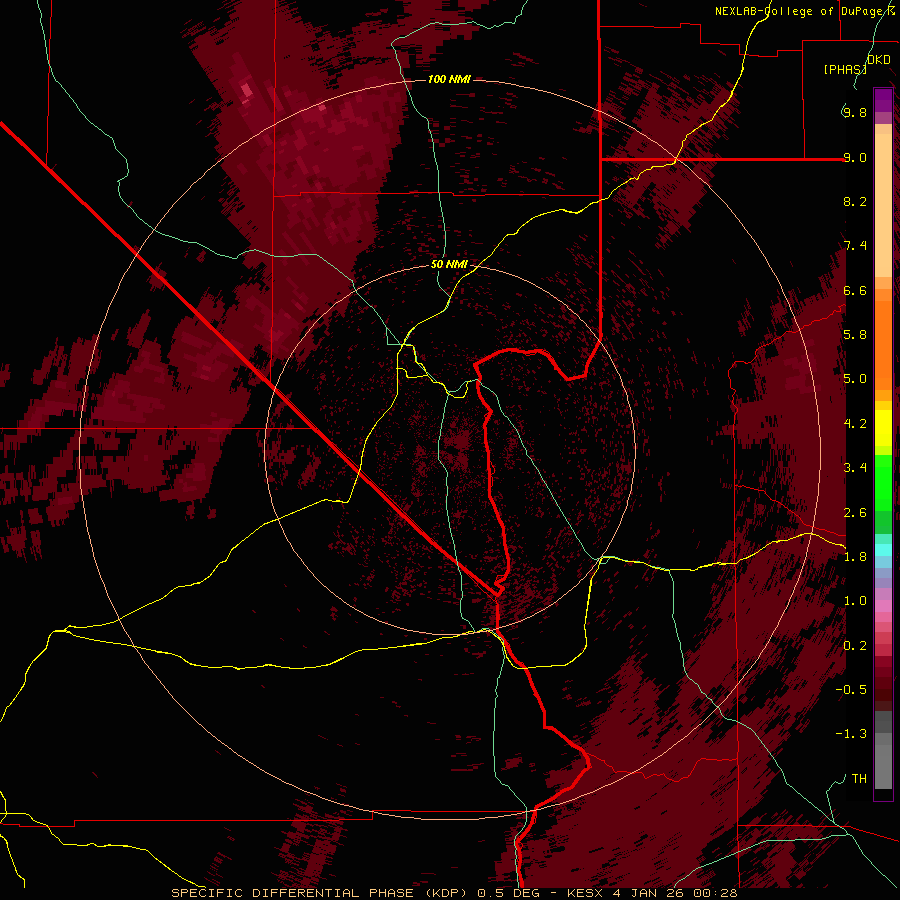
Task: Pick the orange segment of the color bar
Action: (x=883, y=344)
